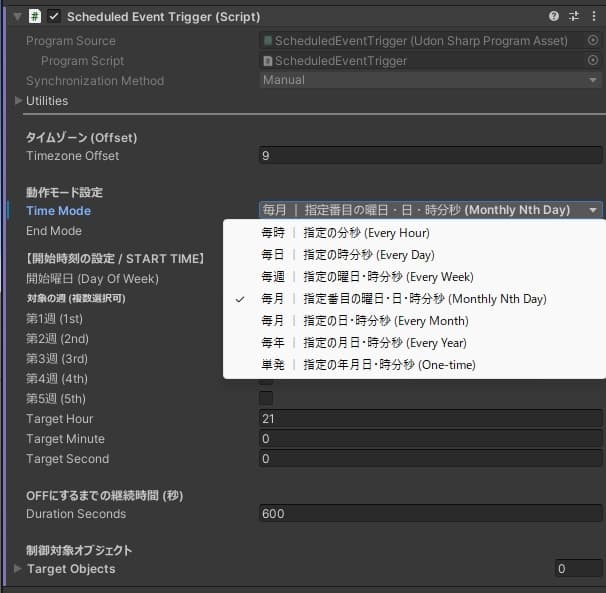Open the component three-dot context menu
Viewport: 606px width, 593px height.
(594, 16)
